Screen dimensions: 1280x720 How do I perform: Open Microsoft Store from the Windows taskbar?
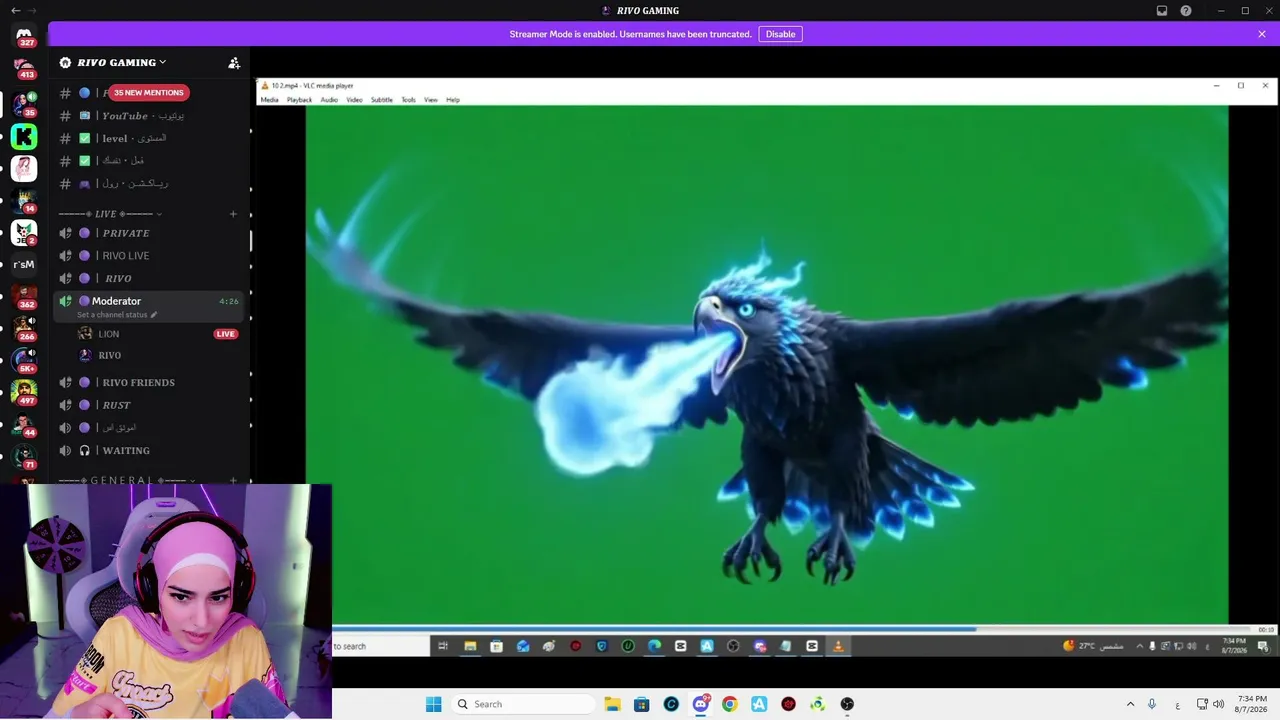642,704
